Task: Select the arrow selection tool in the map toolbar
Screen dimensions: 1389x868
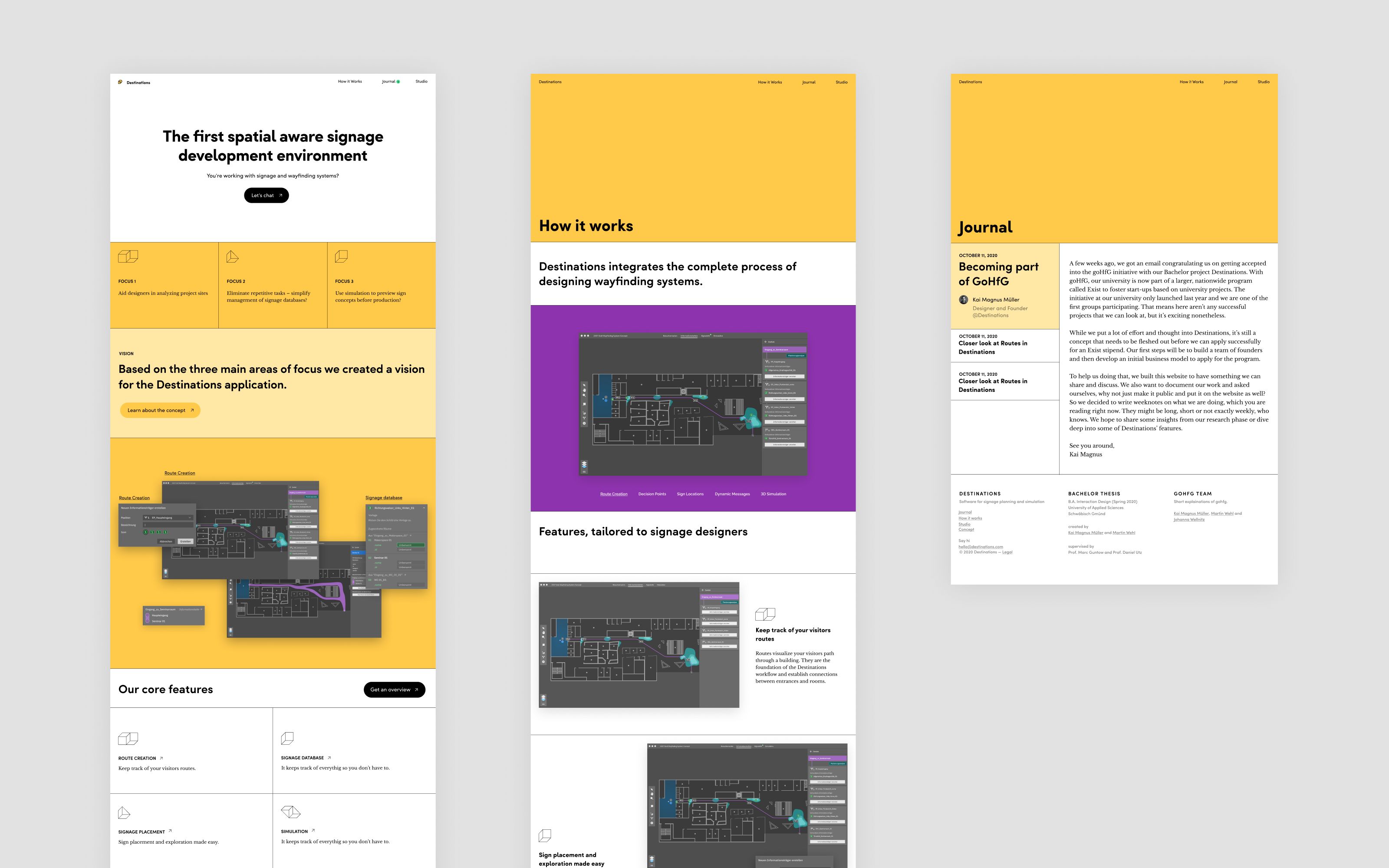Action: point(584,385)
